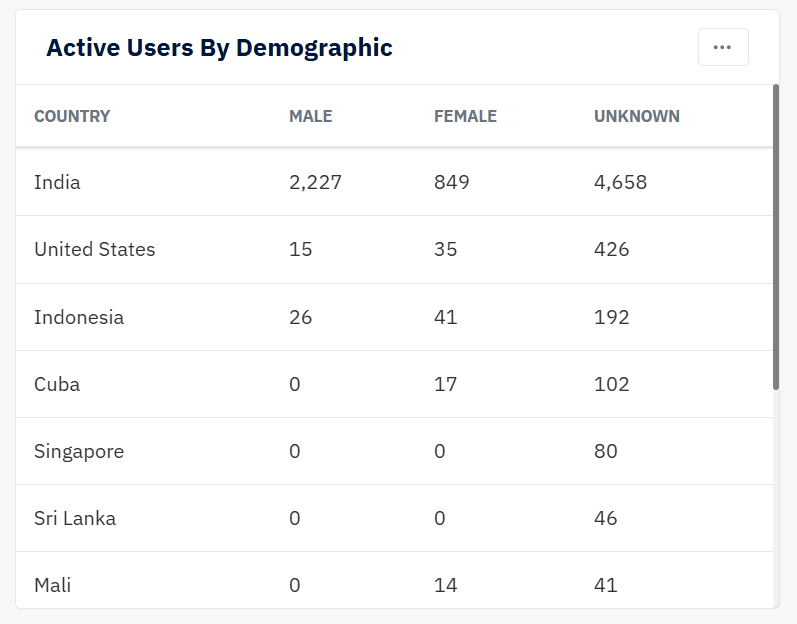This screenshot has height=624, width=797.
Task: Click the COUNTRY column header
Action: pyautogui.click(x=72, y=116)
